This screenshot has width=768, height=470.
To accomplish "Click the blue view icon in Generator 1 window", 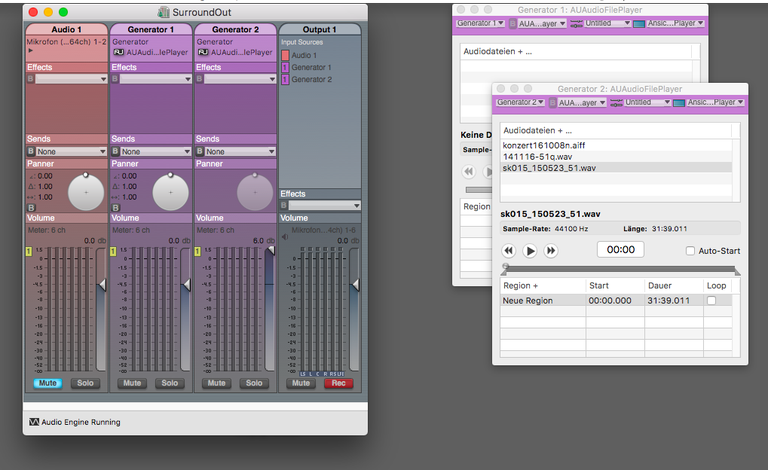I will click(639, 24).
